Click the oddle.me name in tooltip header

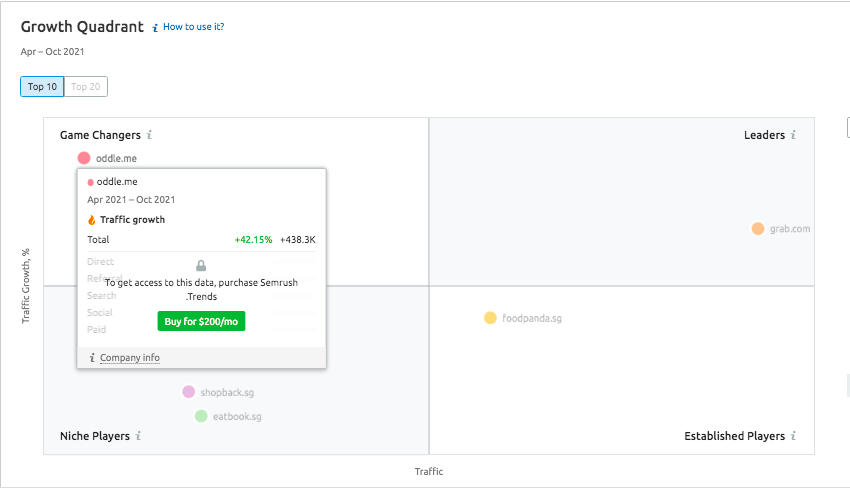pos(117,182)
